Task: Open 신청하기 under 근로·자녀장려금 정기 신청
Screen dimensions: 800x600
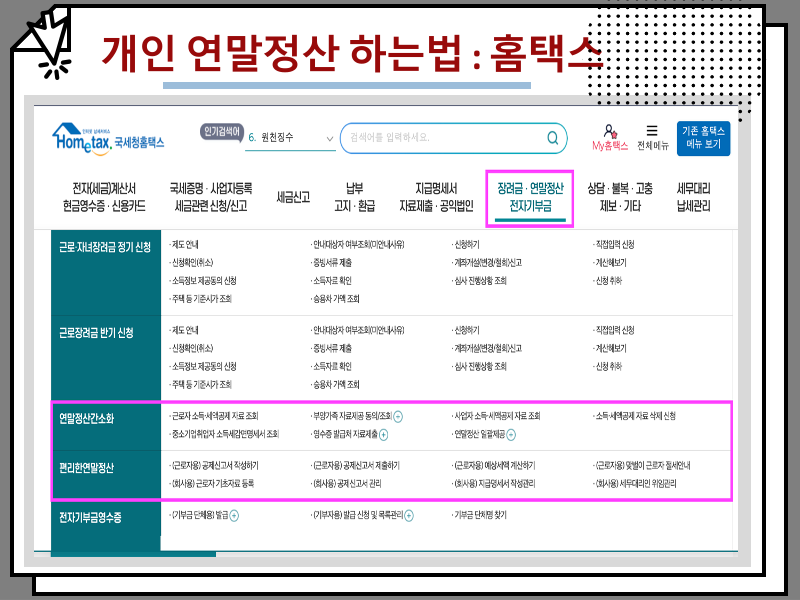Action: (466, 244)
